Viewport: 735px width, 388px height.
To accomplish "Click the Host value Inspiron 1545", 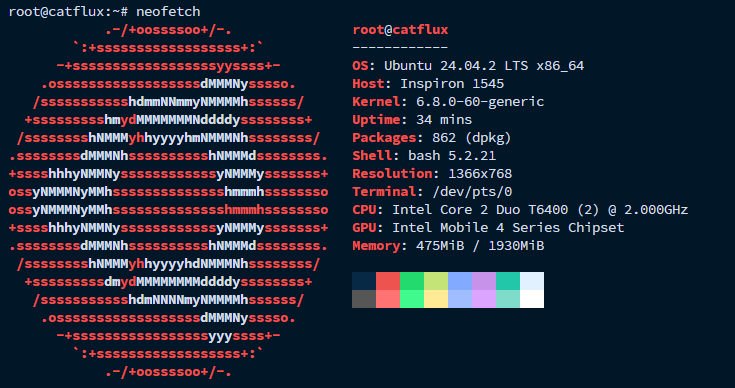I will point(452,84).
